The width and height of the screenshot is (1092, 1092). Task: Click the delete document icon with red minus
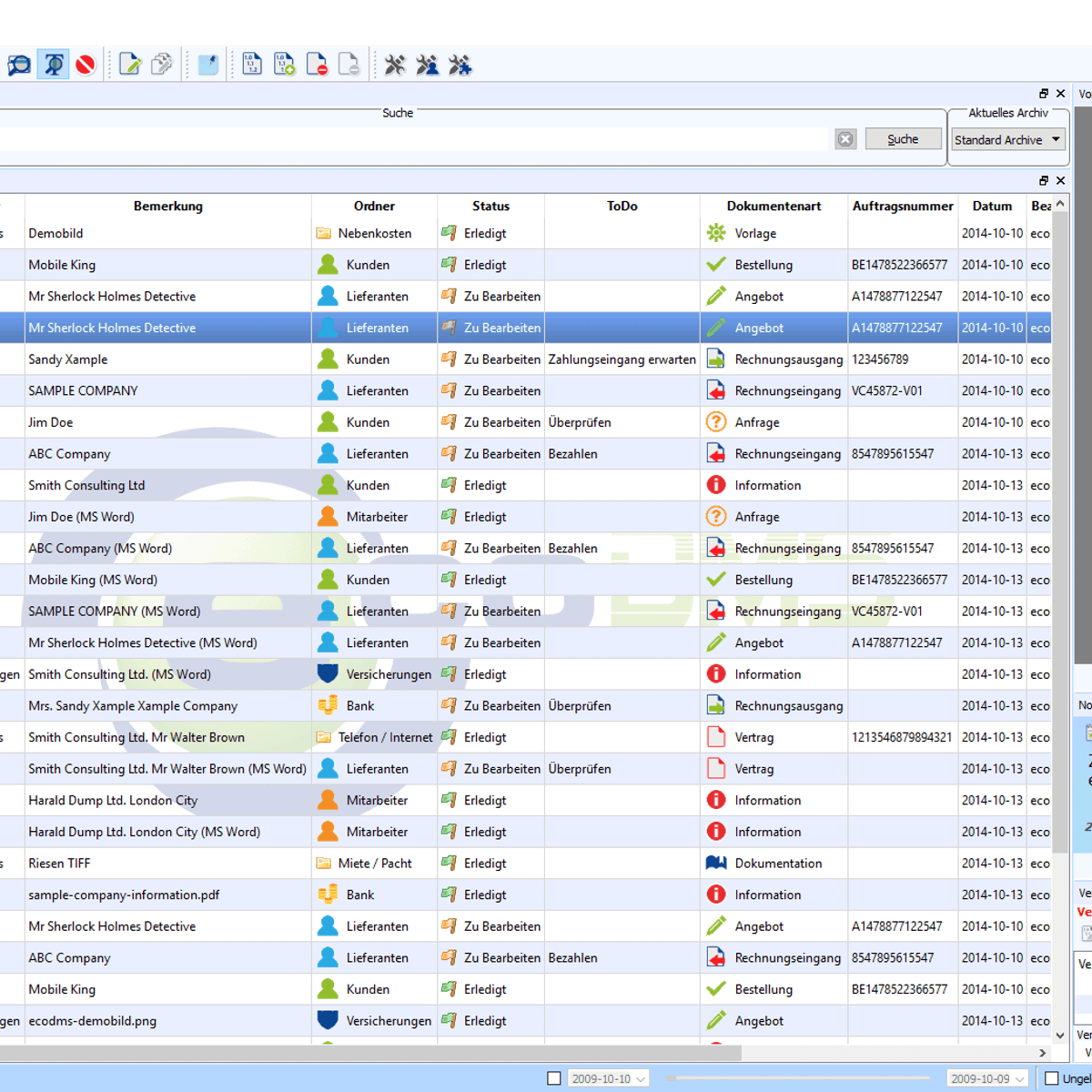click(317, 65)
